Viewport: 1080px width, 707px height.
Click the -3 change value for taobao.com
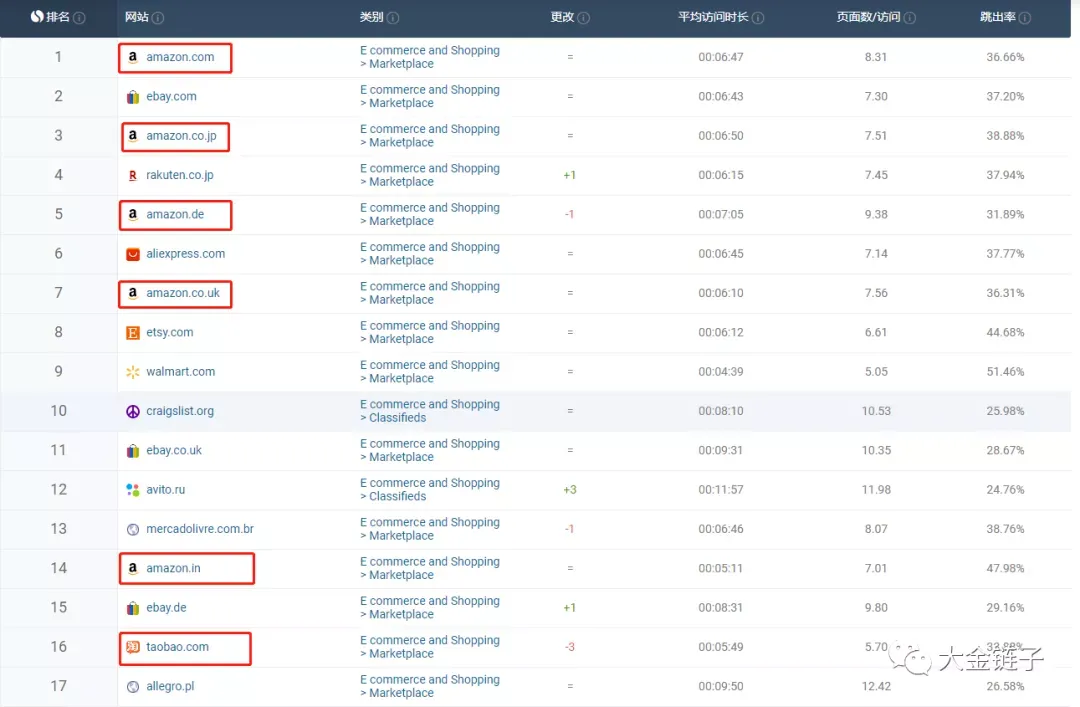570,646
